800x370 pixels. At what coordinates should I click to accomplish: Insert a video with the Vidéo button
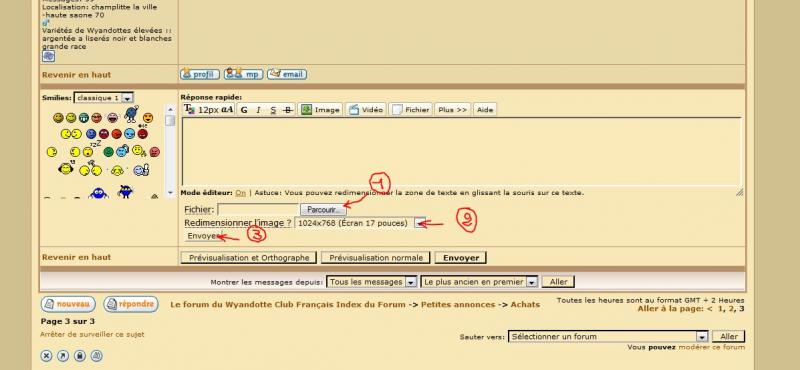pyautogui.click(x=365, y=110)
